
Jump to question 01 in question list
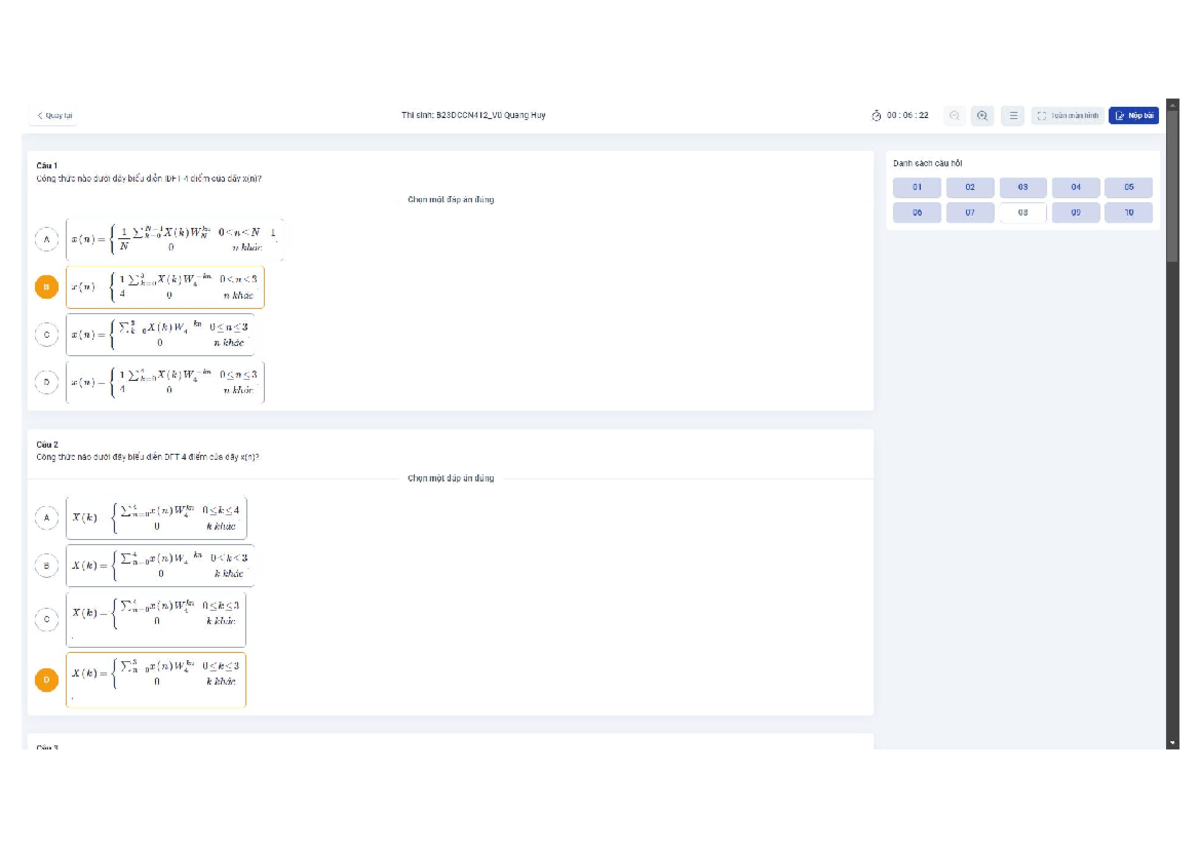point(917,187)
